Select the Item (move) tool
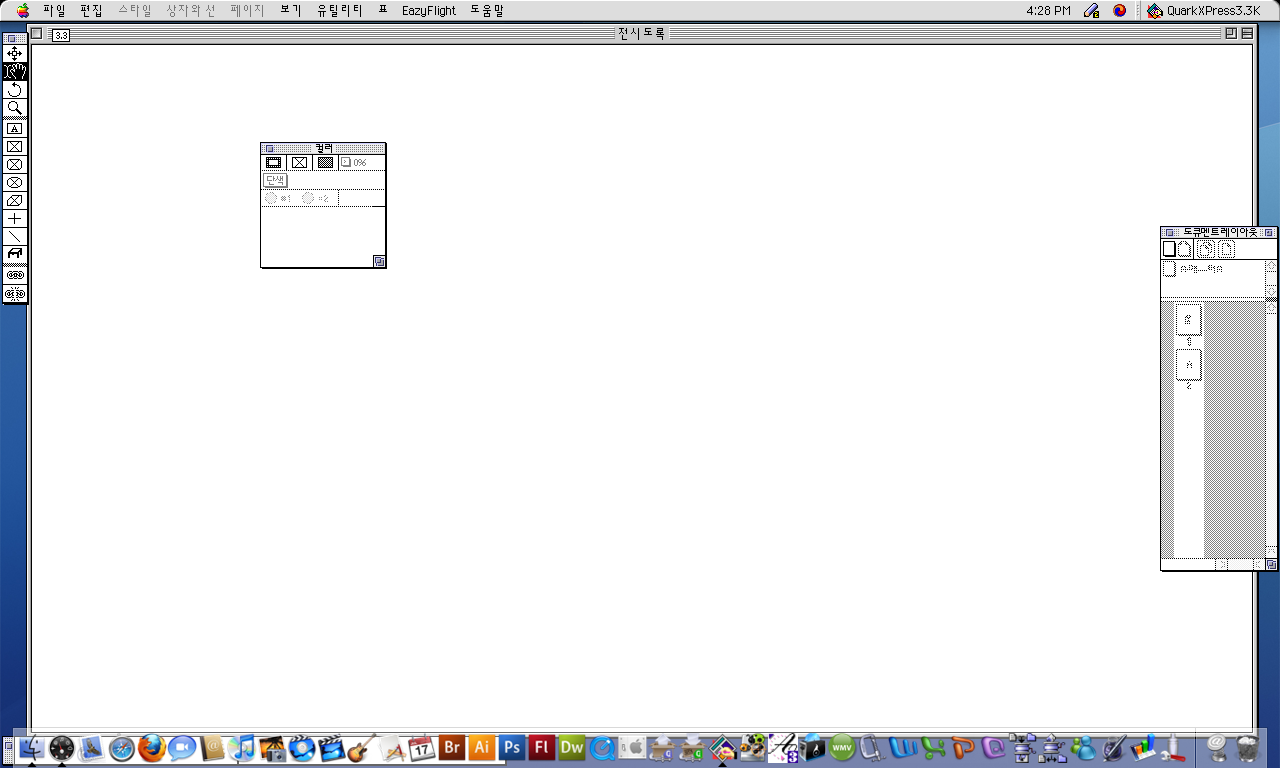The width and height of the screenshot is (1280, 768). pos(14,53)
